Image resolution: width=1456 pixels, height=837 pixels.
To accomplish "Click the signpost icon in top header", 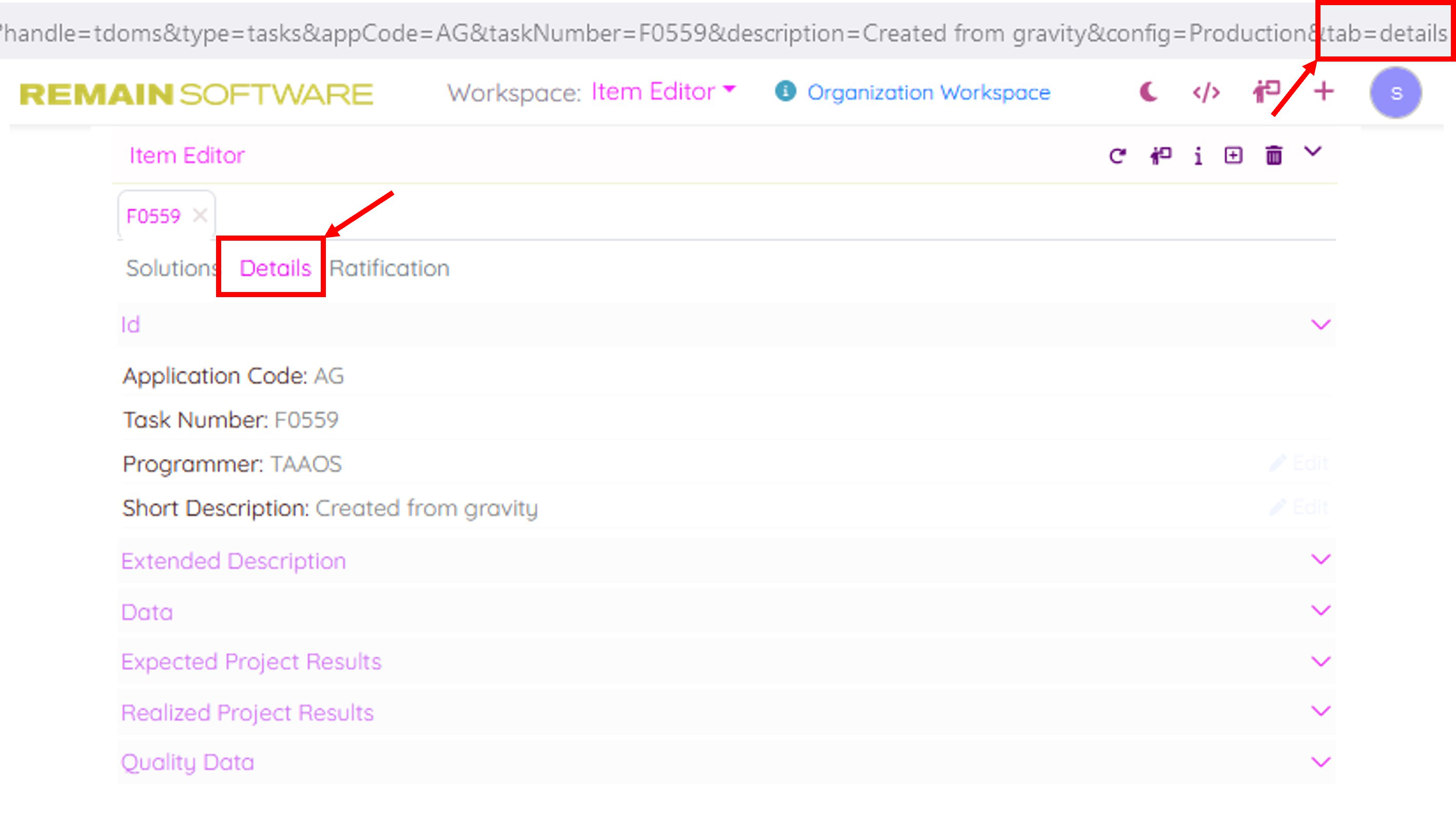I will [1266, 92].
